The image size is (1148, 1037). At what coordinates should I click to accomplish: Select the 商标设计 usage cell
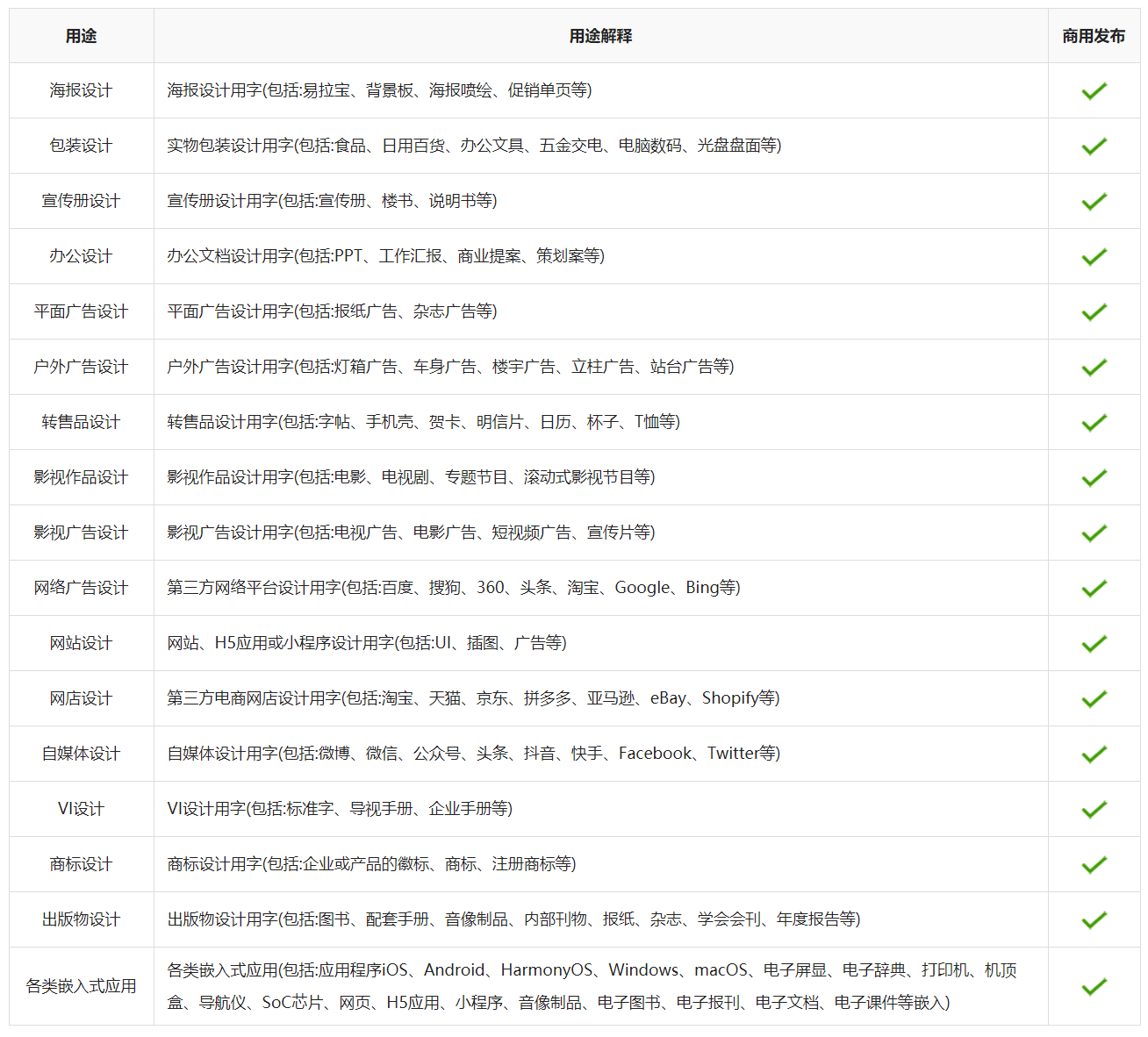click(82, 864)
